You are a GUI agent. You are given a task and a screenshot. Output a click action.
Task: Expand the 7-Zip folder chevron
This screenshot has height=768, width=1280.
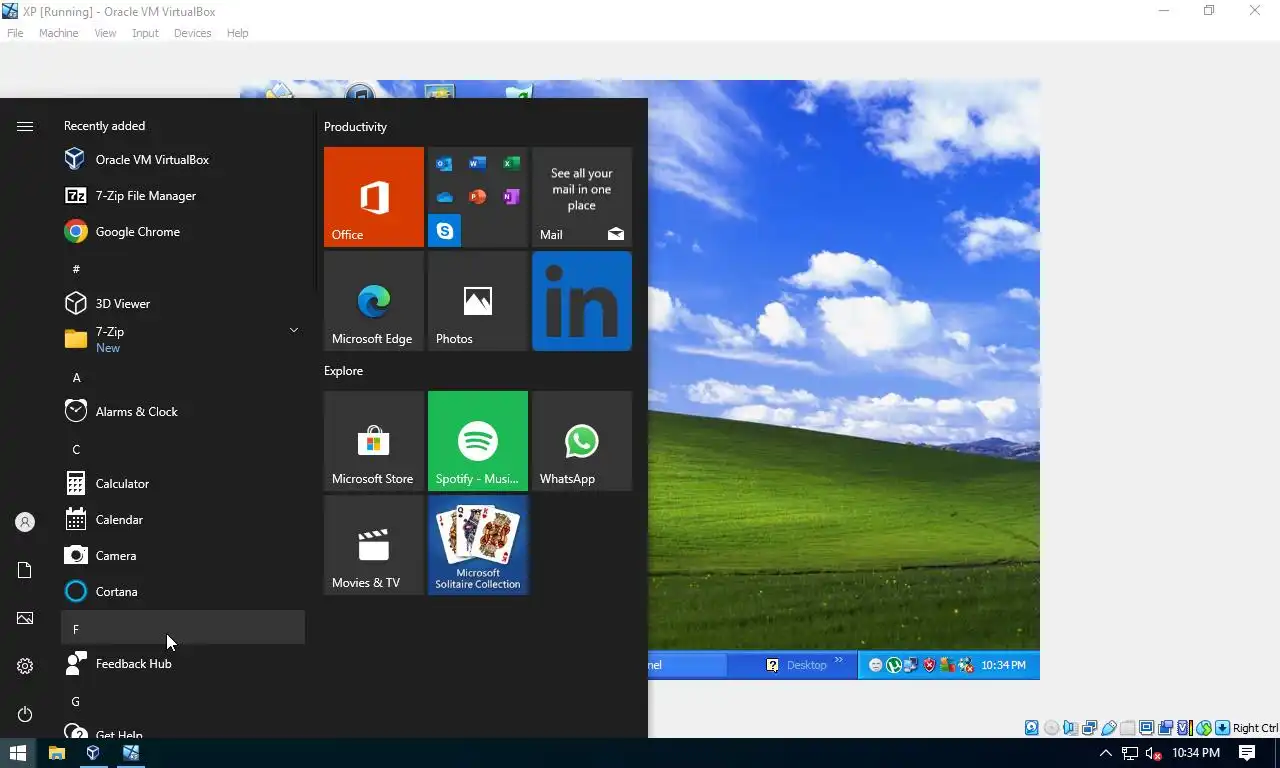[x=293, y=330]
